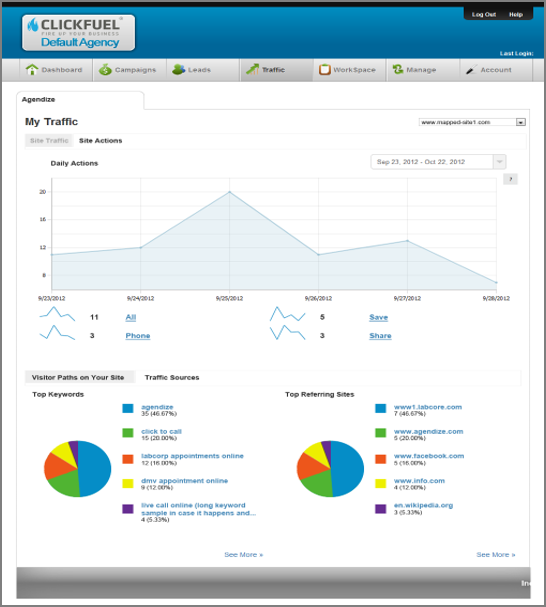Click the blue swatch beside www1.labcore.com
This screenshot has height=607, width=546.
click(381, 408)
